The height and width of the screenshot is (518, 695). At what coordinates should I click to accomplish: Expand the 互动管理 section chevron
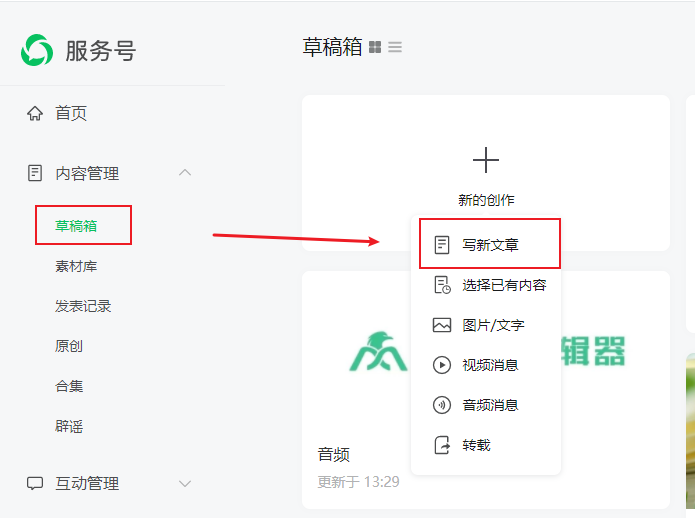coord(185,483)
